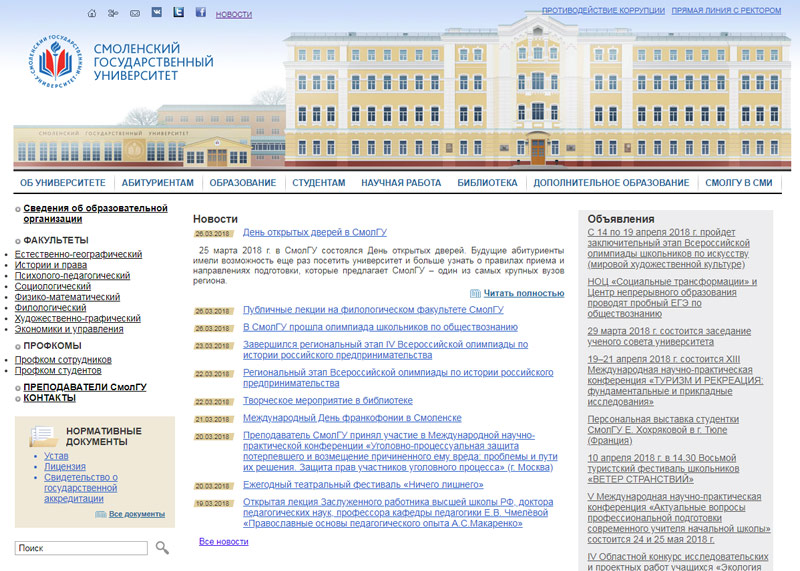Click the home icon in the header

click(x=92, y=13)
